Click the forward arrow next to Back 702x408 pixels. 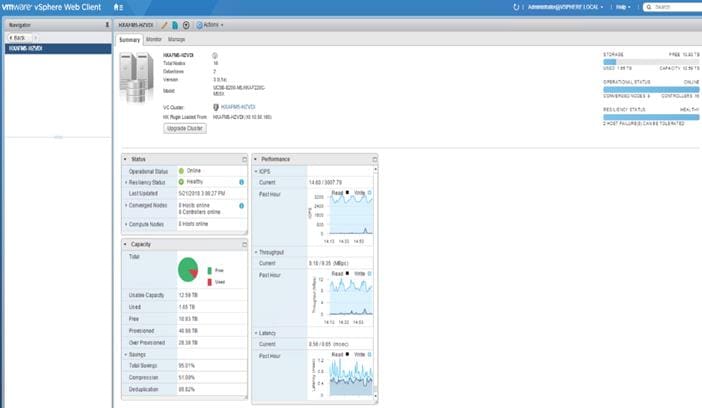pyautogui.click(x=35, y=38)
